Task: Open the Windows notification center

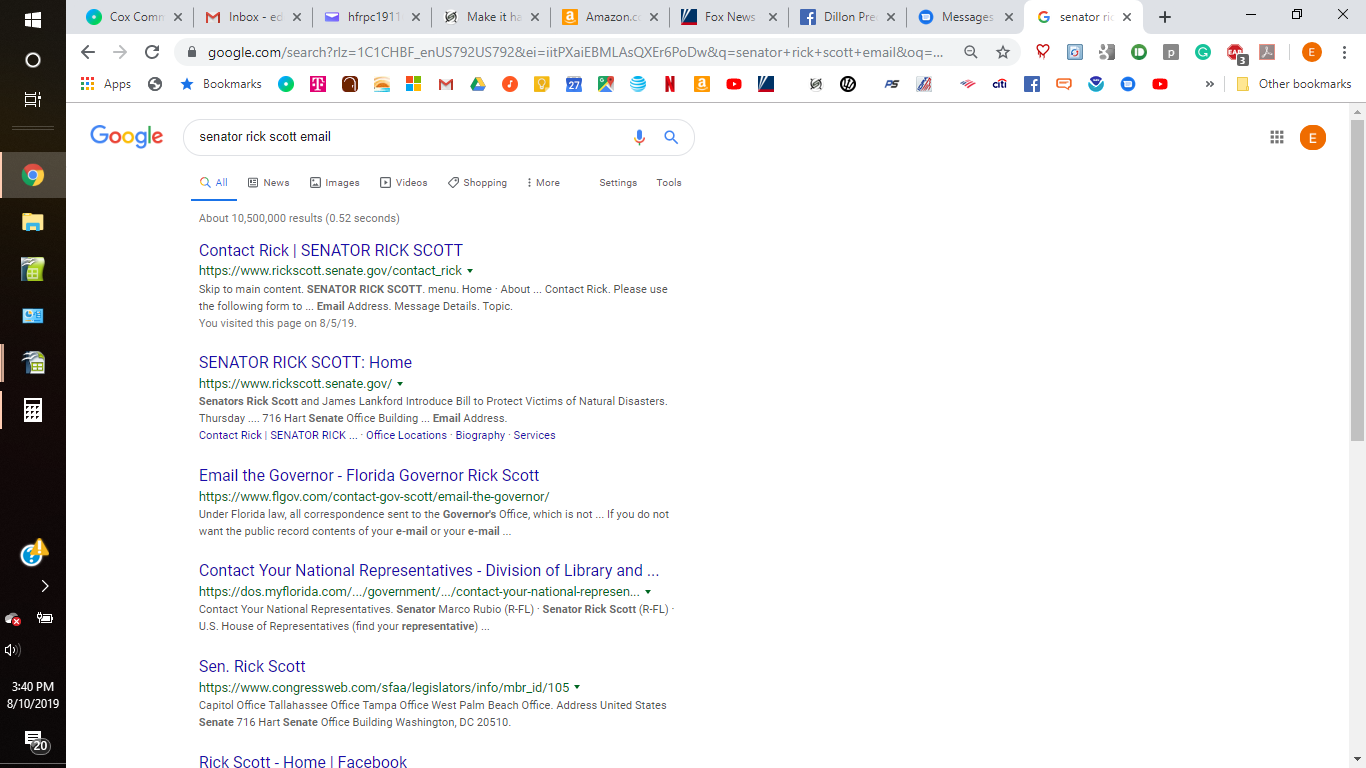Action: 36,741
